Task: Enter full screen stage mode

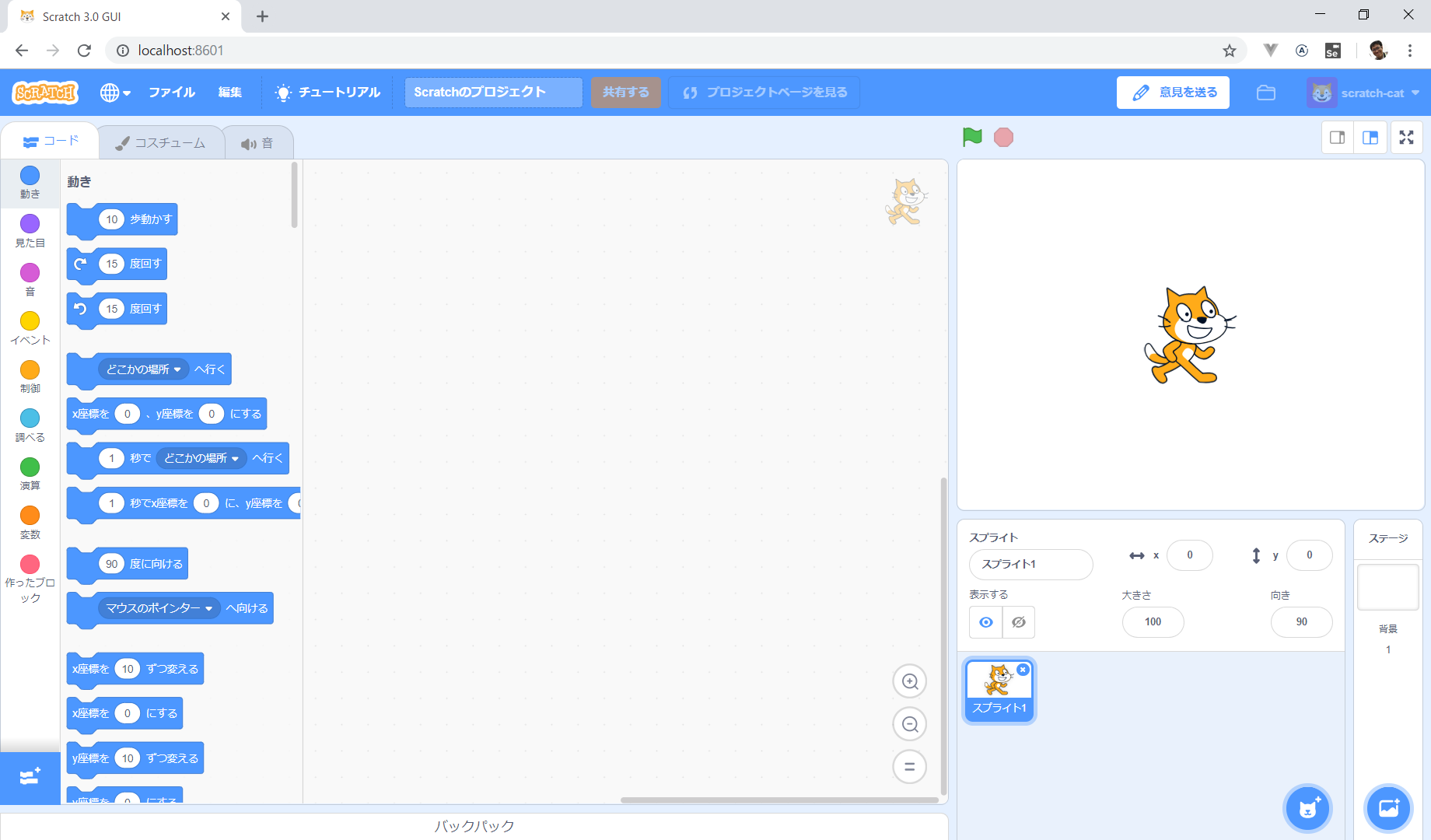Action: (x=1407, y=138)
